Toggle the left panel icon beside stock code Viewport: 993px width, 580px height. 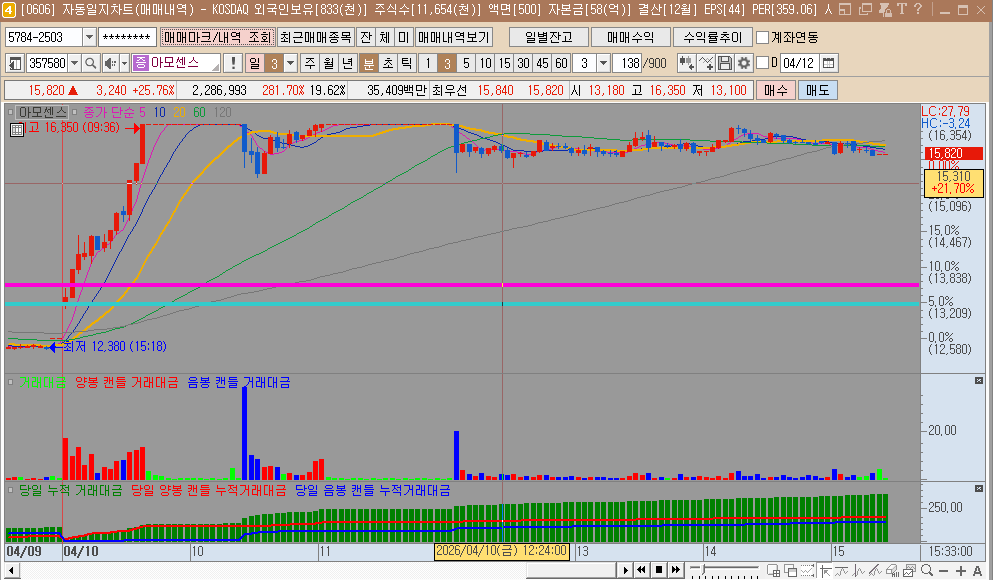(15, 63)
